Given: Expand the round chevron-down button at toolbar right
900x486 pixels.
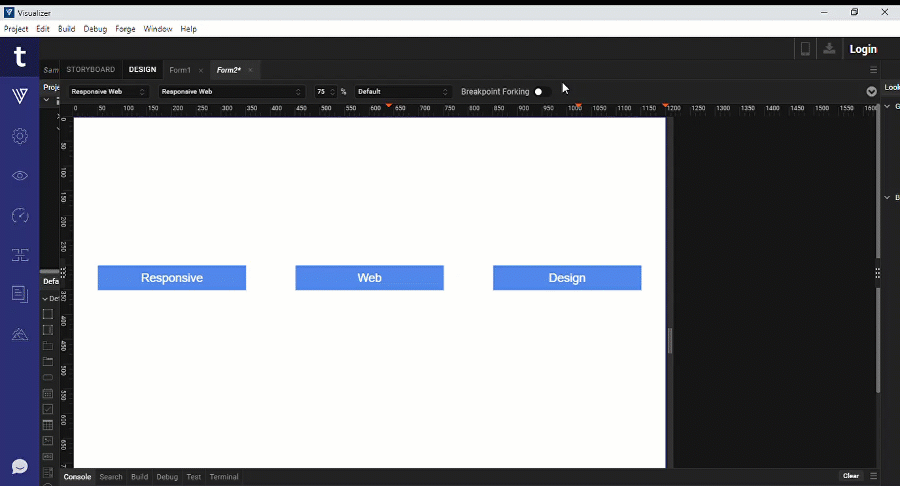Looking at the screenshot, I should tap(871, 91).
